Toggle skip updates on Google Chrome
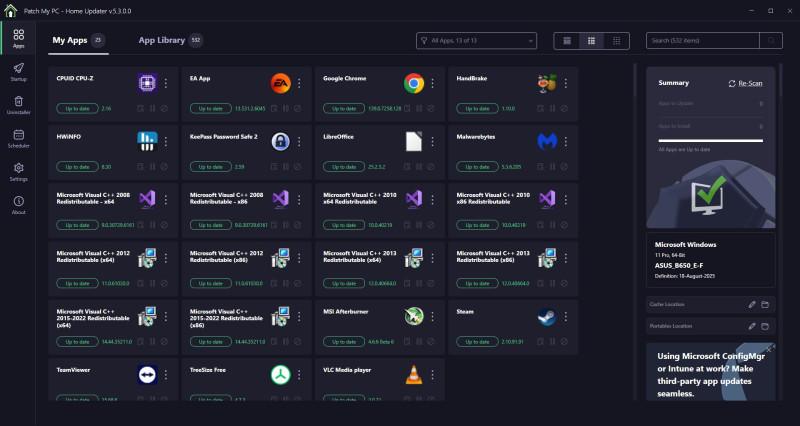The height and width of the screenshot is (426, 800). [x=419, y=109]
